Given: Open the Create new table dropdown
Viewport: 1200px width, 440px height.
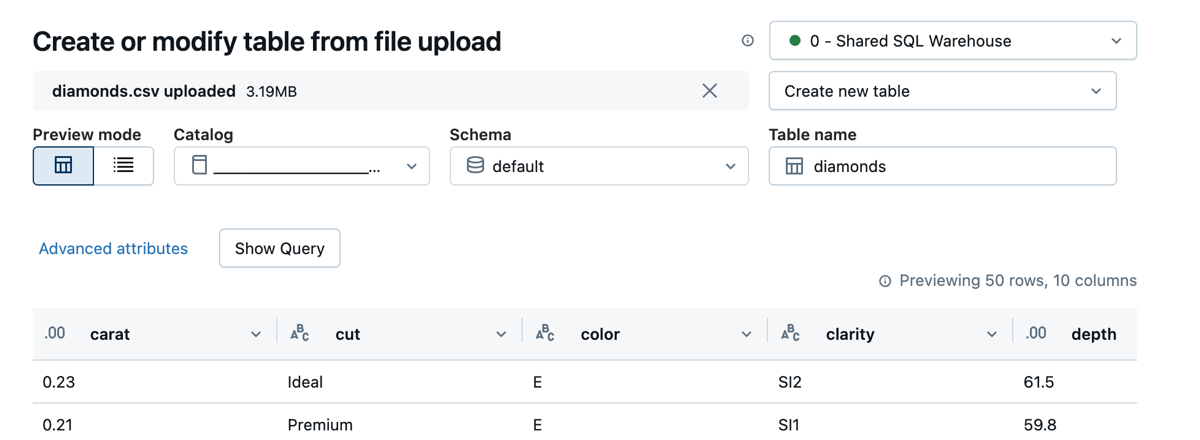Looking at the screenshot, I should point(942,91).
